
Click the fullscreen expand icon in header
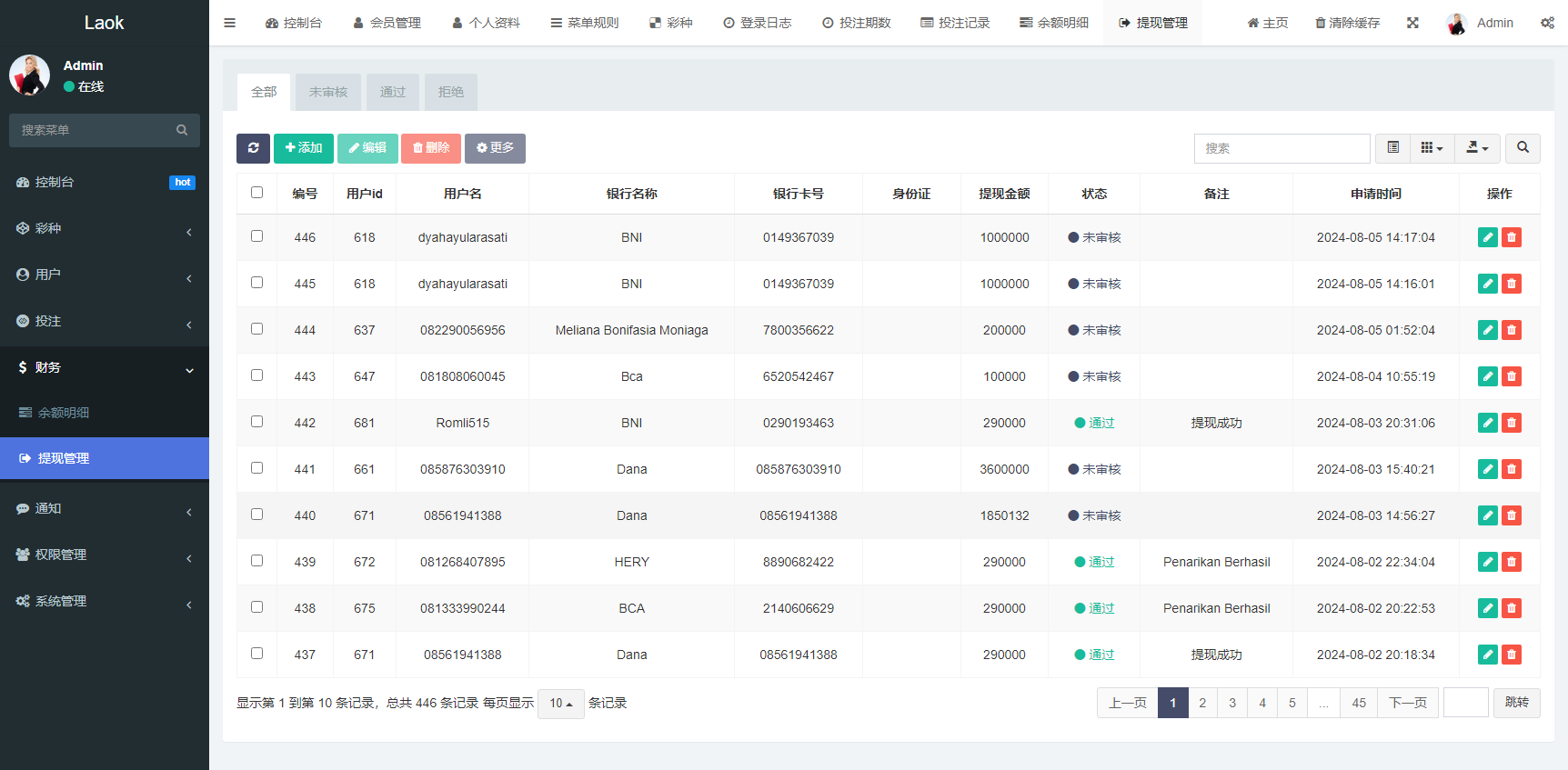click(1412, 23)
